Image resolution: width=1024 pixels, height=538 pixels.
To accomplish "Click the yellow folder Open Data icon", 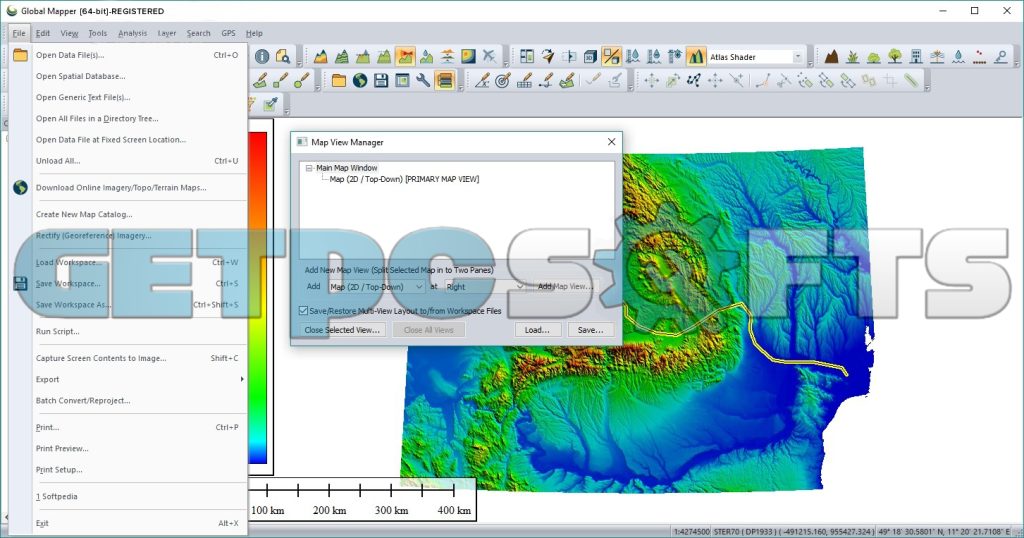I will [338, 81].
